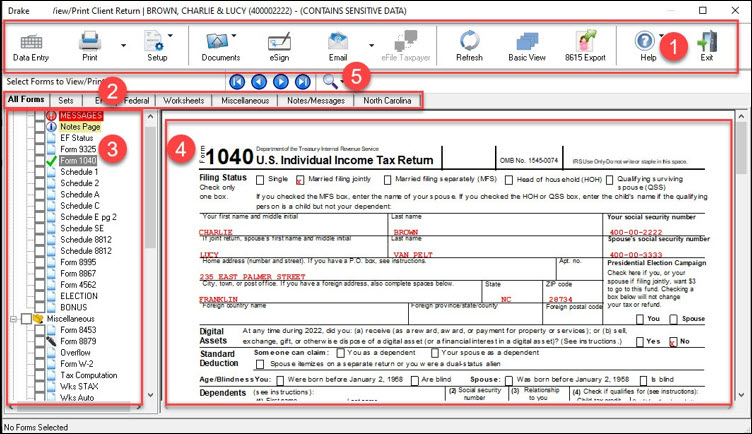Select Form 8867 in the tree

(78, 274)
